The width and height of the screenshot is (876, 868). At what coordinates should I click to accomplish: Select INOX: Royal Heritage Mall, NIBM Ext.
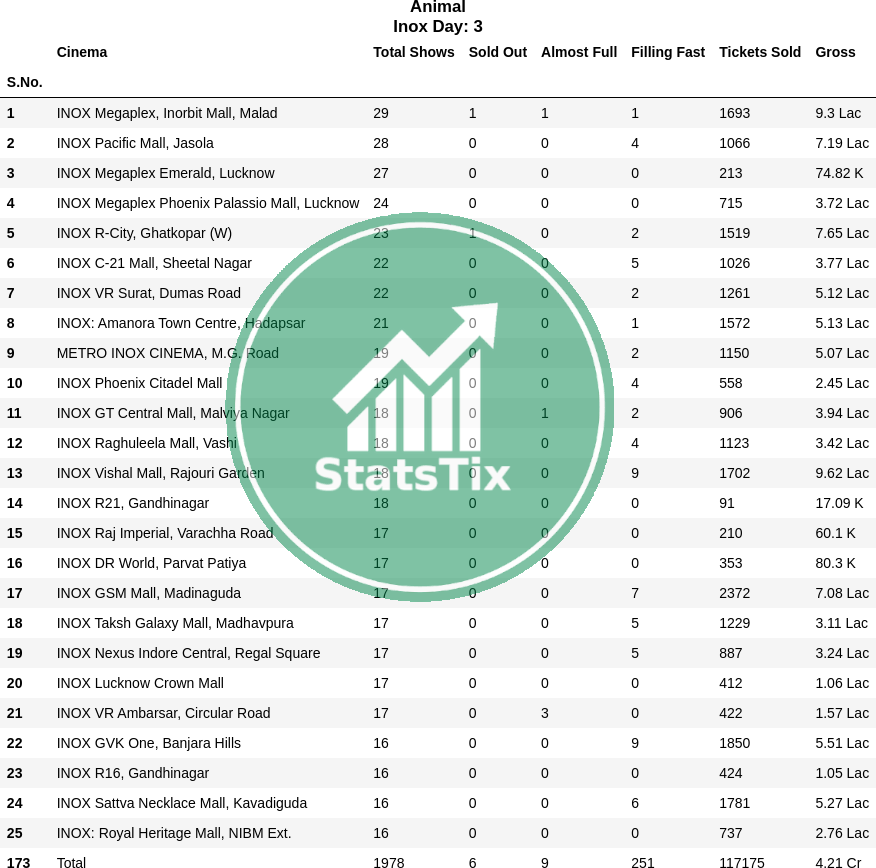174,833
